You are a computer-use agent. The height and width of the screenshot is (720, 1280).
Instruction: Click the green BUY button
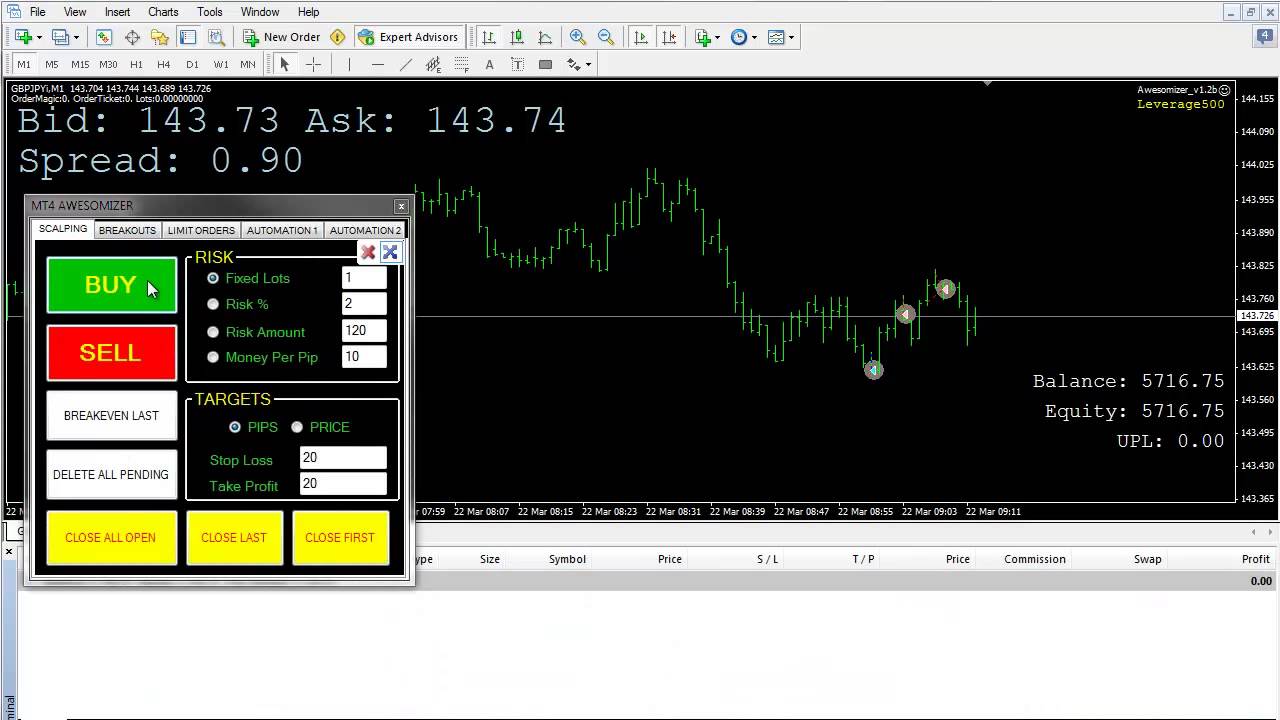coord(111,285)
